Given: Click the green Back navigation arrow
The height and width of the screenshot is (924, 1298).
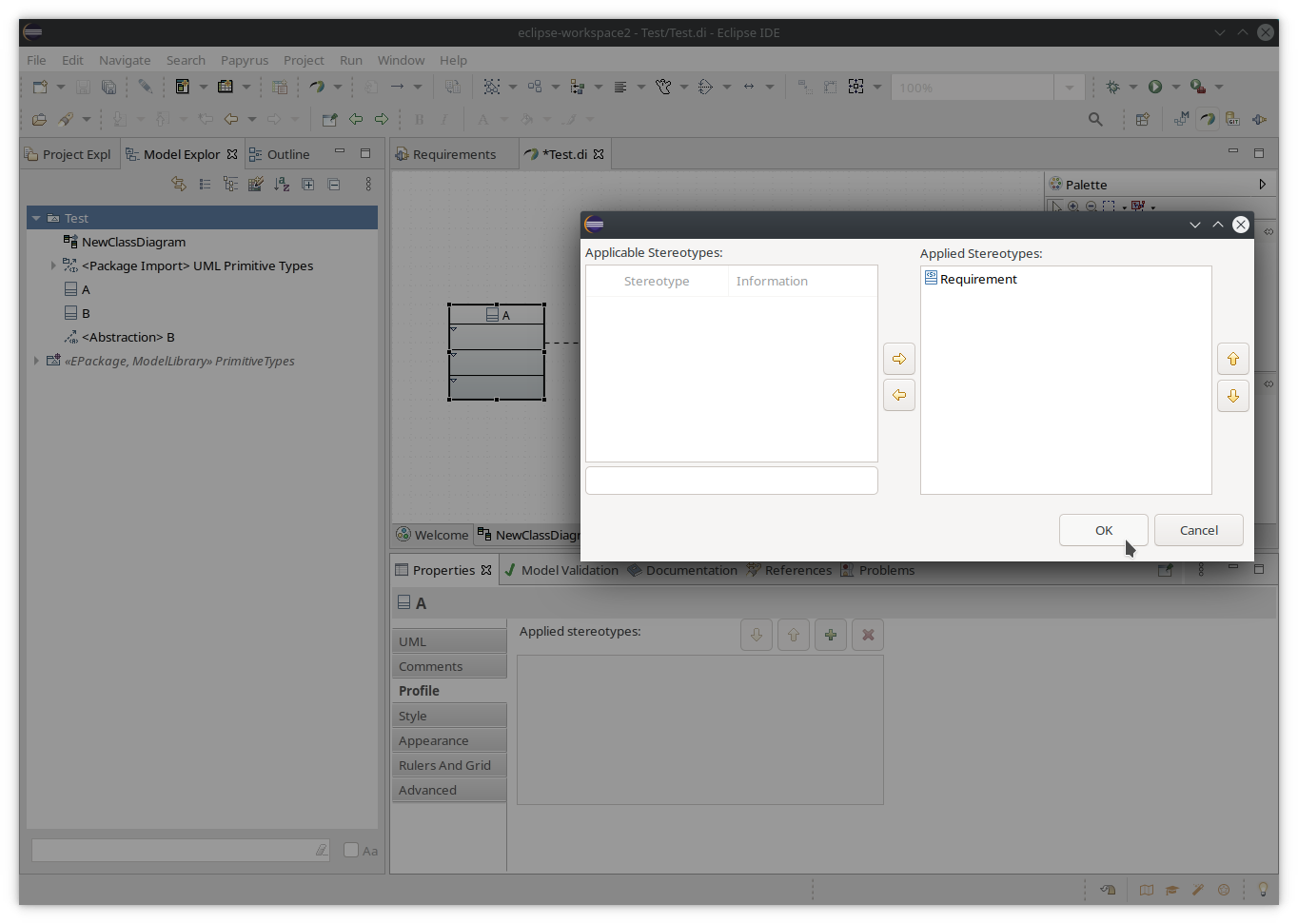Looking at the screenshot, I should (x=356, y=119).
